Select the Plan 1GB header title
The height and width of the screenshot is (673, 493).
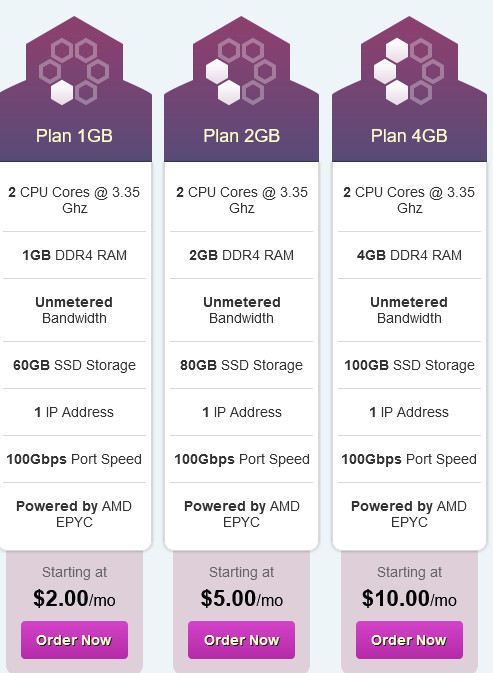point(74,136)
